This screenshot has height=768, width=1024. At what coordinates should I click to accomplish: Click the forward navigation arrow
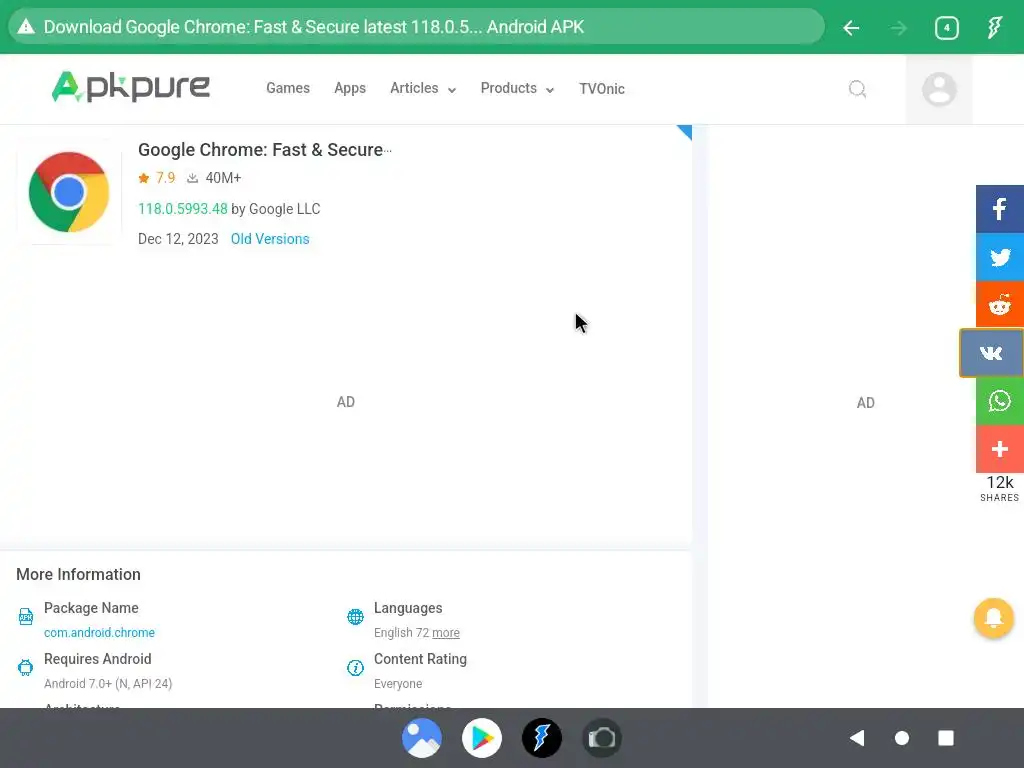(899, 28)
